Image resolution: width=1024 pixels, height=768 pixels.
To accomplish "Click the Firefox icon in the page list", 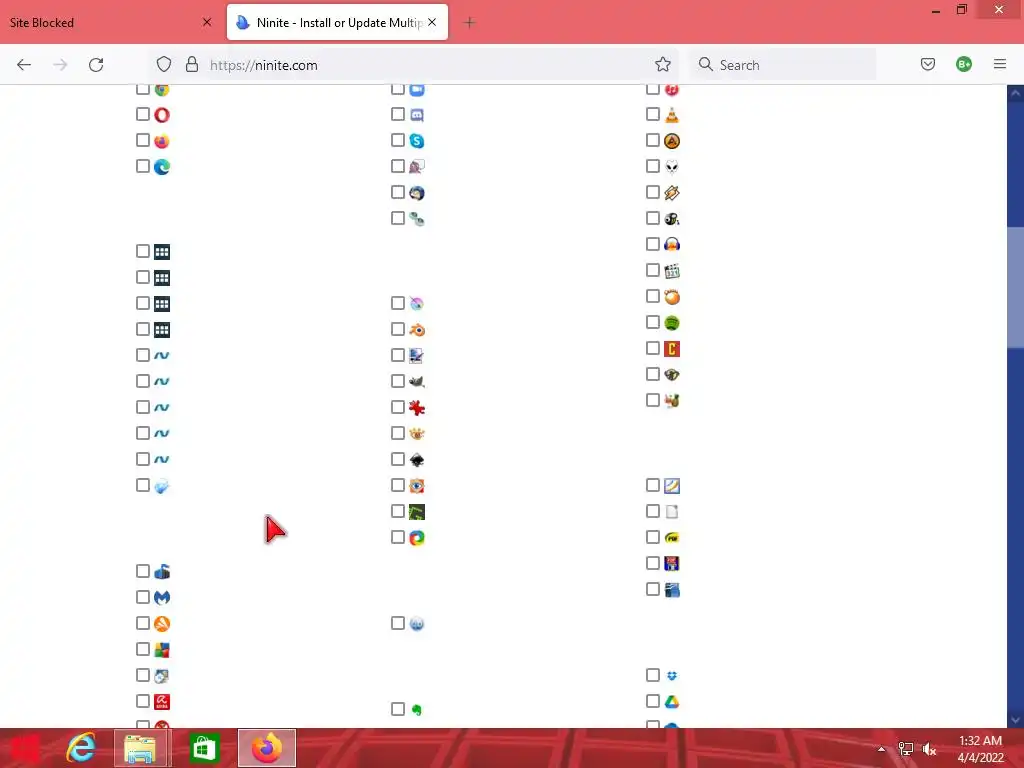I will [162, 141].
